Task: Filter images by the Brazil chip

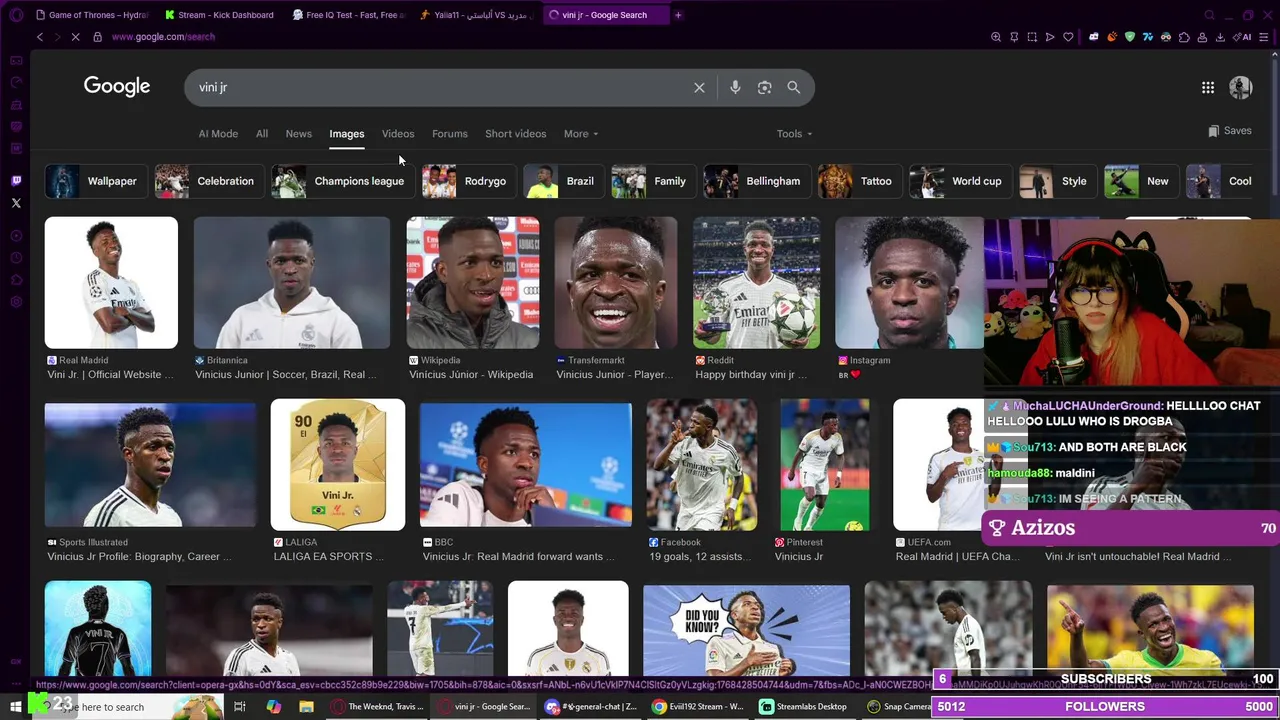Action: pyautogui.click(x=563, y=181)
